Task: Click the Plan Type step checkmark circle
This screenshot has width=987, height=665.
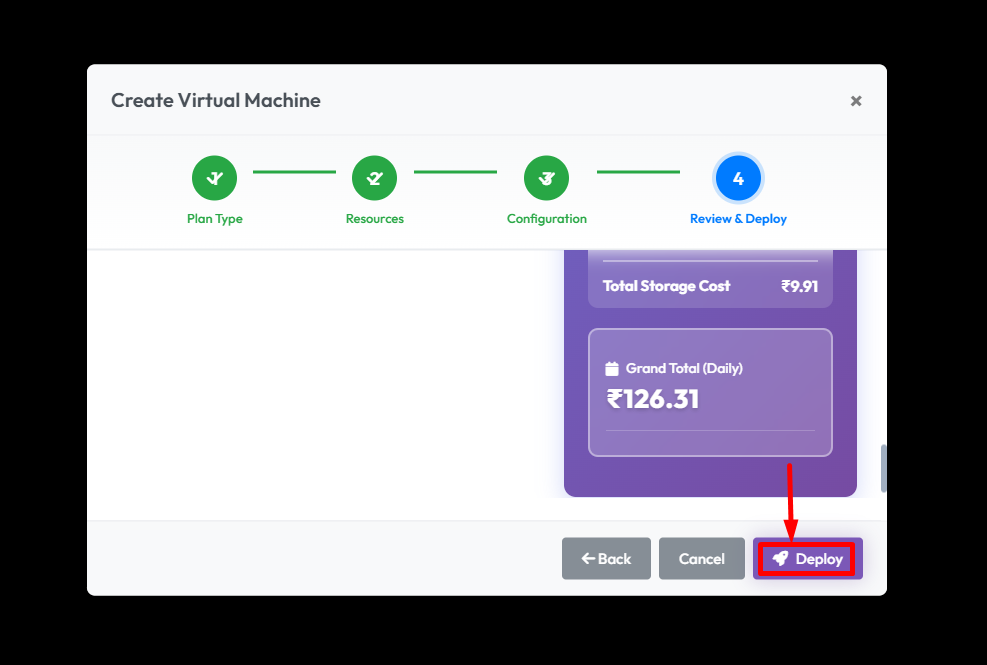Action: pyautogui.click(x=214, y=178)
